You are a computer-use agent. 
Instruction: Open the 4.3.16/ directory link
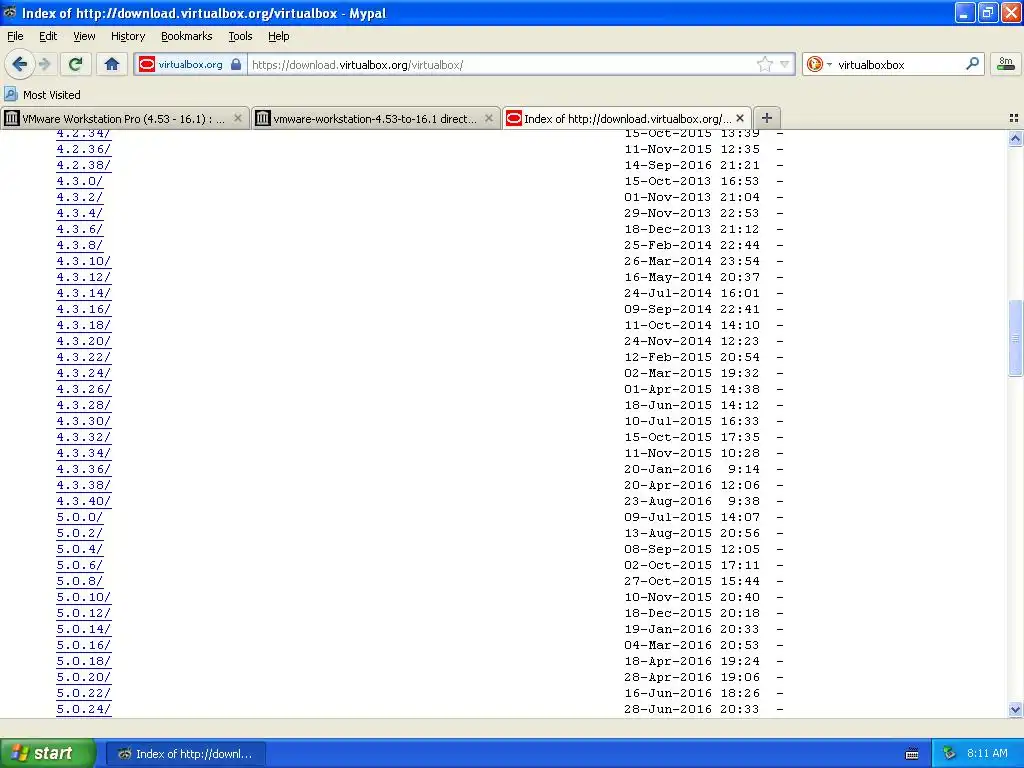(84, 310)
